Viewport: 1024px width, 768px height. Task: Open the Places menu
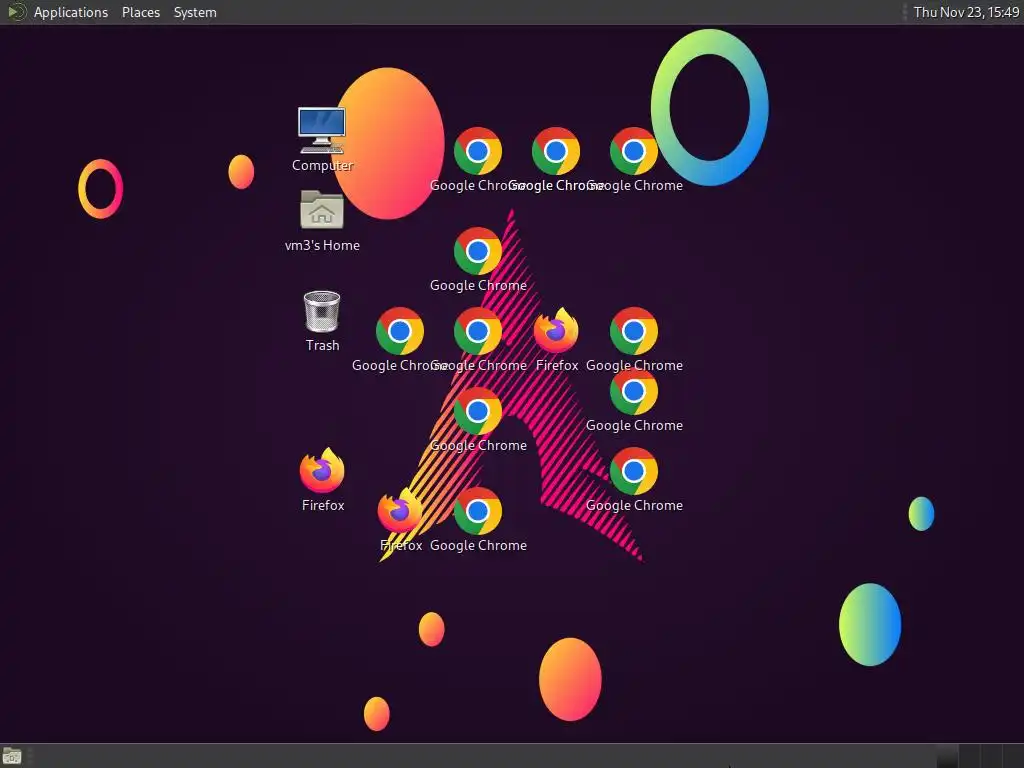click(141, 12)
